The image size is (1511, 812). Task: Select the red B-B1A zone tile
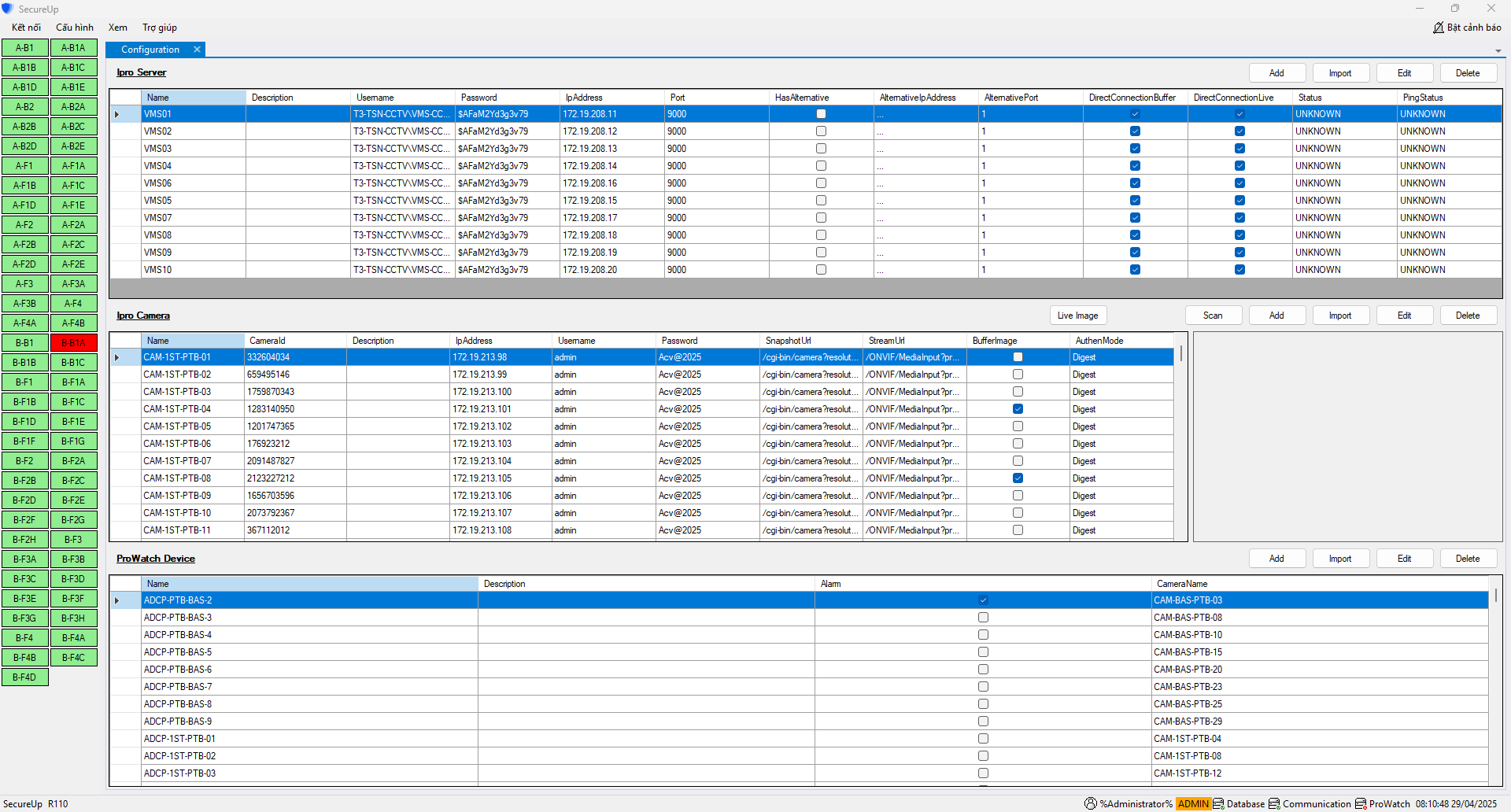(73, 343)
